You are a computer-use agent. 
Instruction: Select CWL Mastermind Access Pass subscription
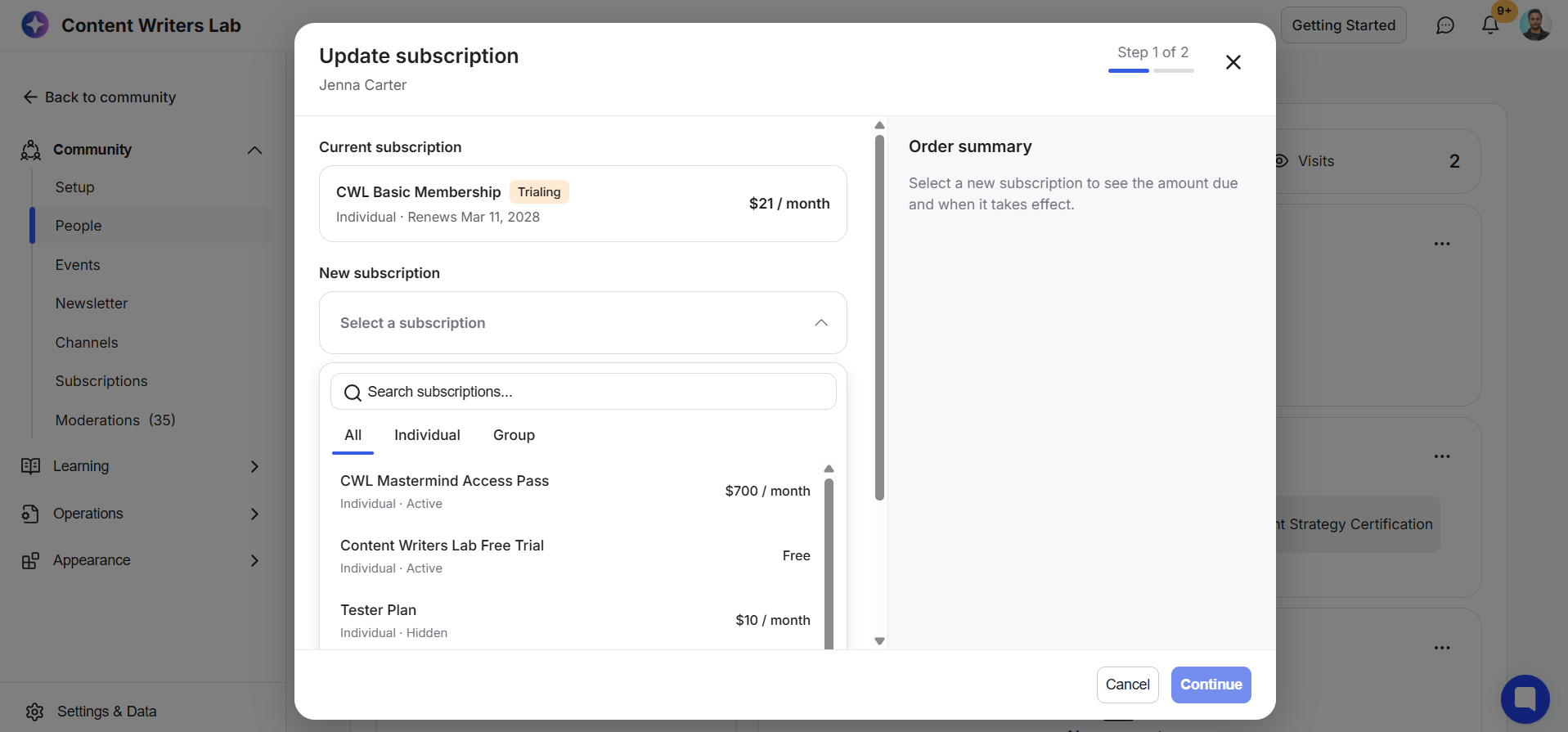[575, 491]
